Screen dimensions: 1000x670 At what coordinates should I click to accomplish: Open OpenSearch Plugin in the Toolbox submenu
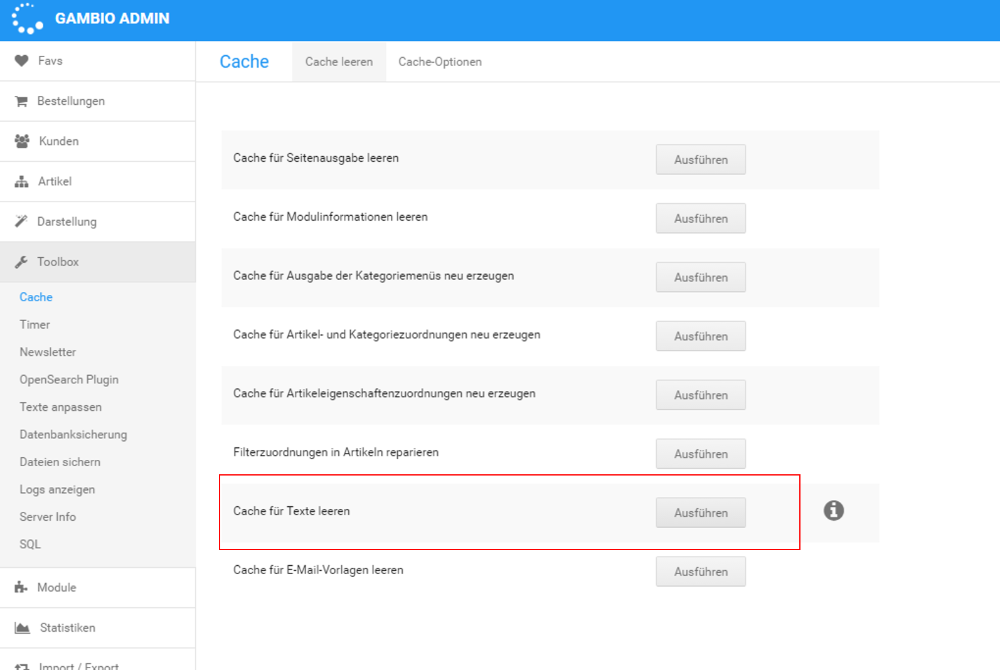click(x=69, y=379)
